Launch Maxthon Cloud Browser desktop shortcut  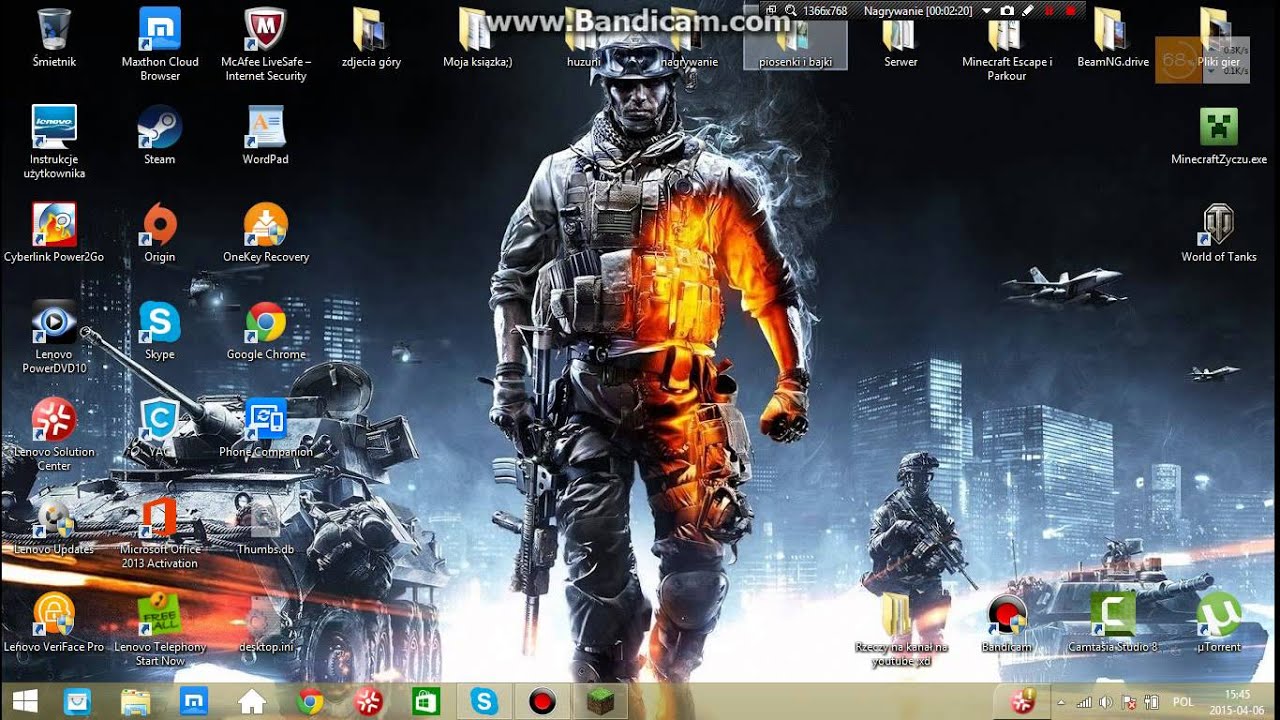160,45
